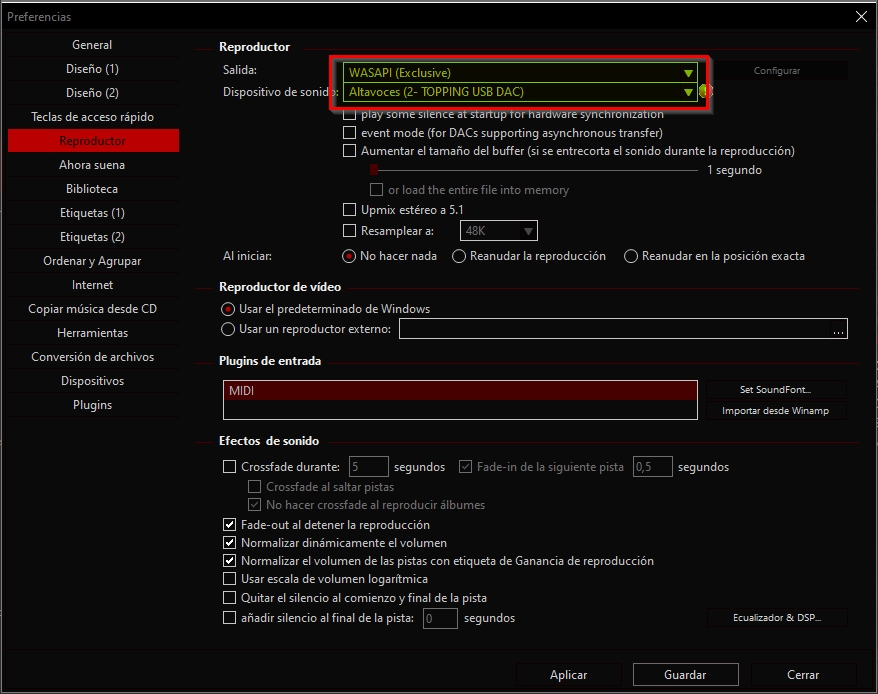Expand the Salida WASAPI dropdown
The image size is (878, 694).
pos(520,73)
